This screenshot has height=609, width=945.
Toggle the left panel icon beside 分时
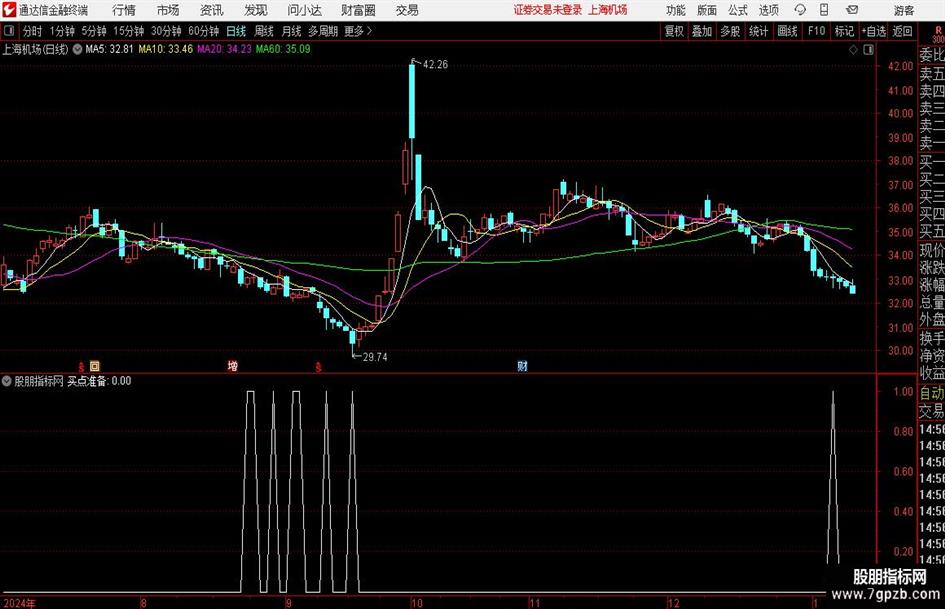[x=9, y=31]
